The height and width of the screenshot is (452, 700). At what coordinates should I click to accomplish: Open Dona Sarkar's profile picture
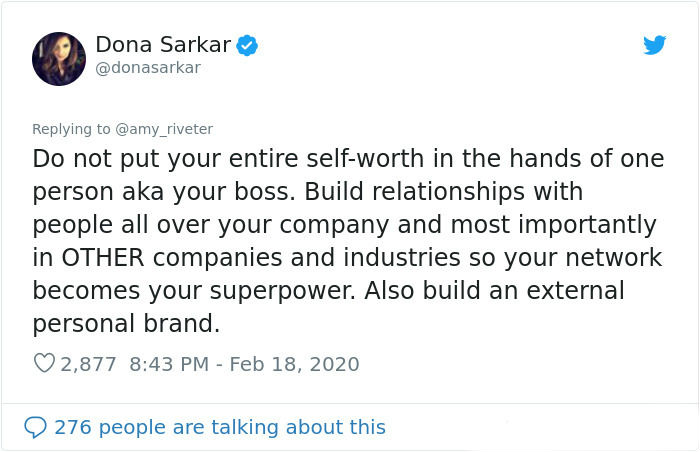coord(59,59)
